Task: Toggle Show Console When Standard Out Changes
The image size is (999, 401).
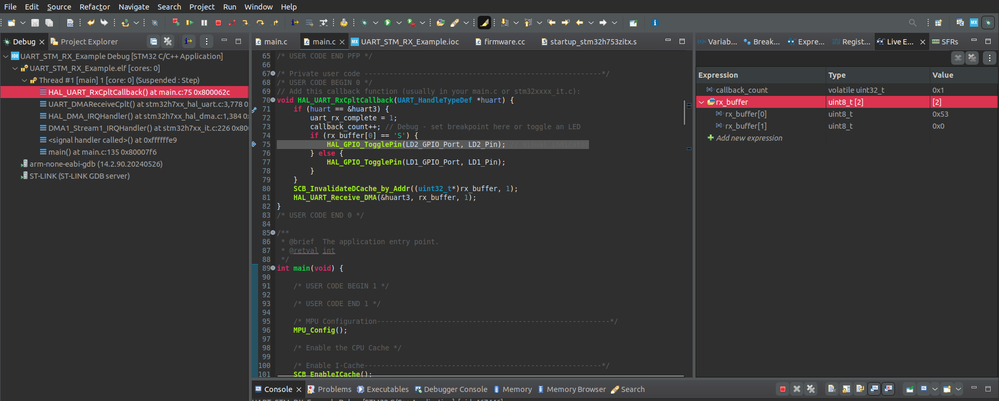Action: click(873, 389)
